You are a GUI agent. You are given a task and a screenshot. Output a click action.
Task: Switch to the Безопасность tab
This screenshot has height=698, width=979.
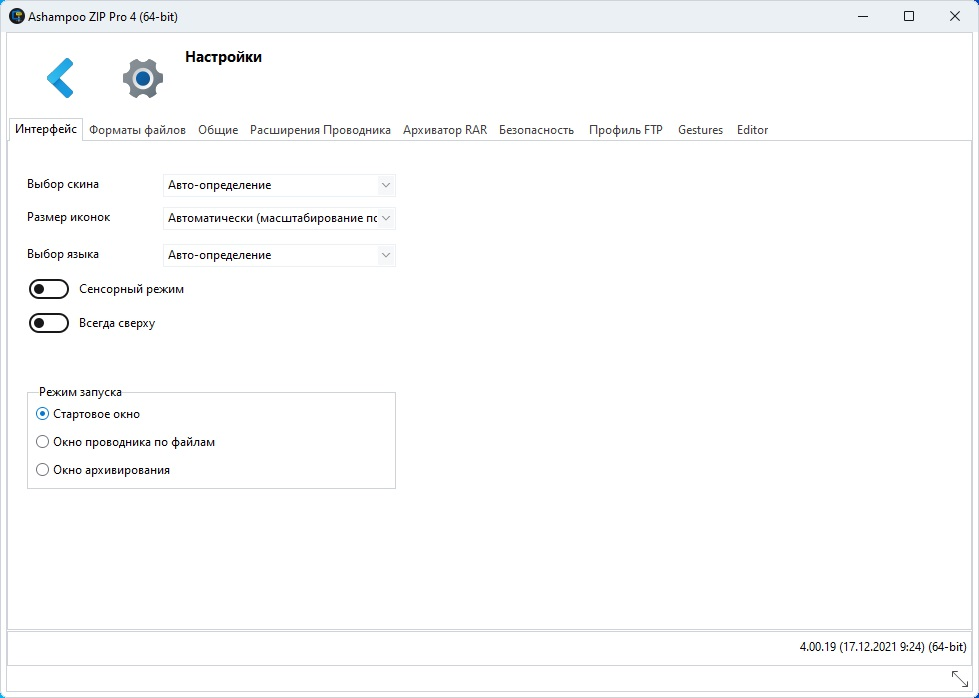pyautogui.click(x=536, y=130)
